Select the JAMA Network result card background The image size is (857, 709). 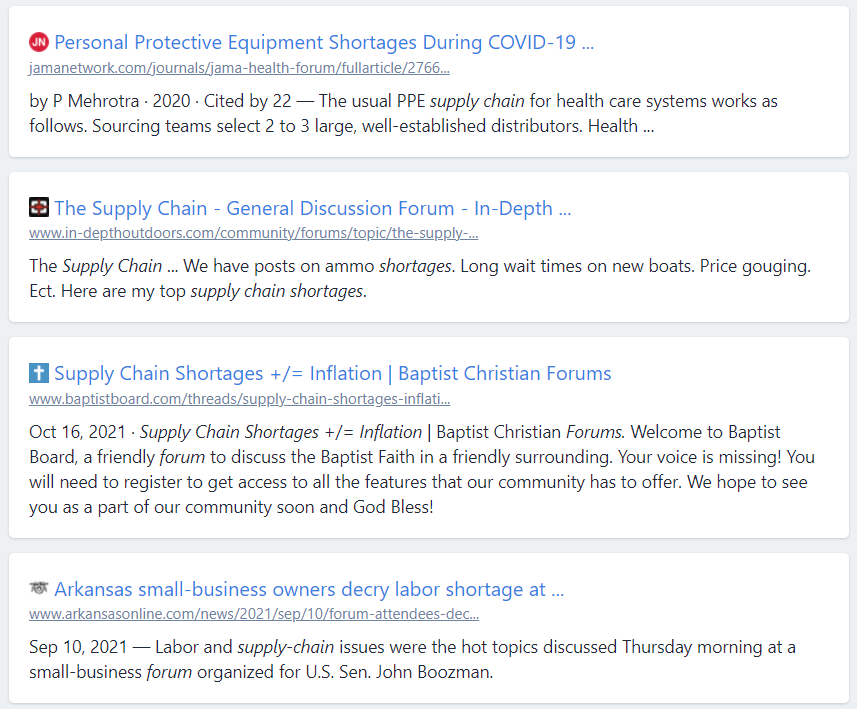click(428, 82)
